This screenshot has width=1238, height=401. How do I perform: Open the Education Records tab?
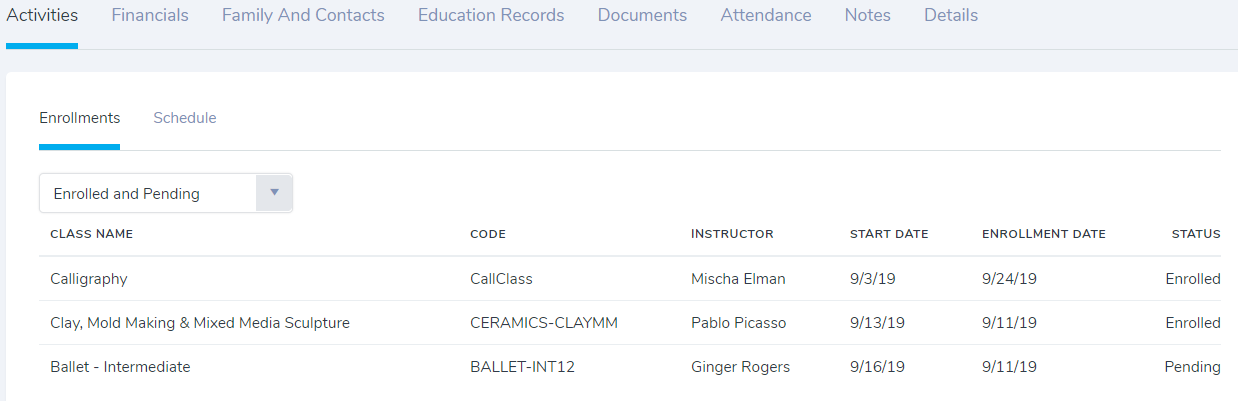(x=491, y=16)
